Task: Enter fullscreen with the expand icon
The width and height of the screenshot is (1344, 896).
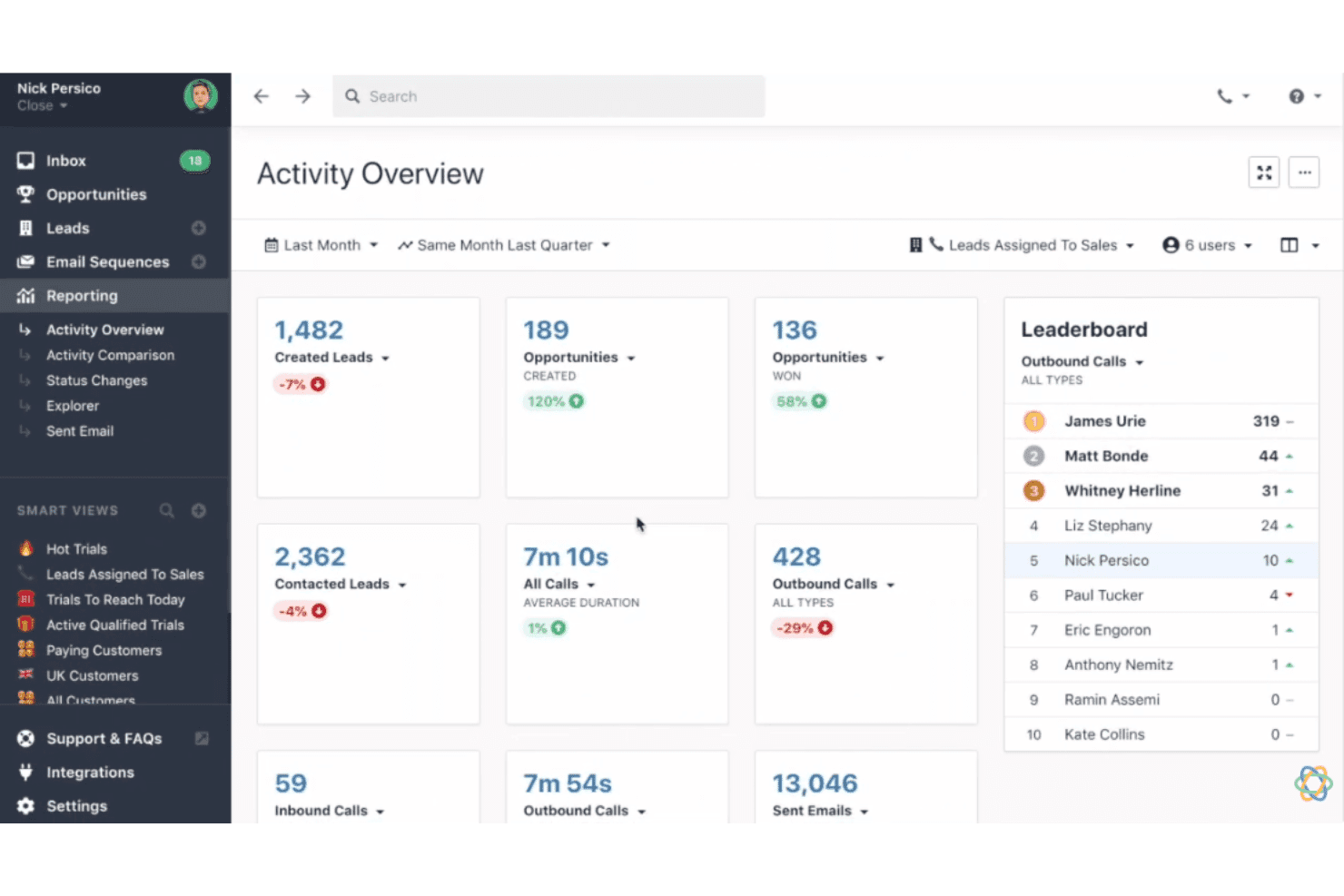Action: pos(1264,172)
